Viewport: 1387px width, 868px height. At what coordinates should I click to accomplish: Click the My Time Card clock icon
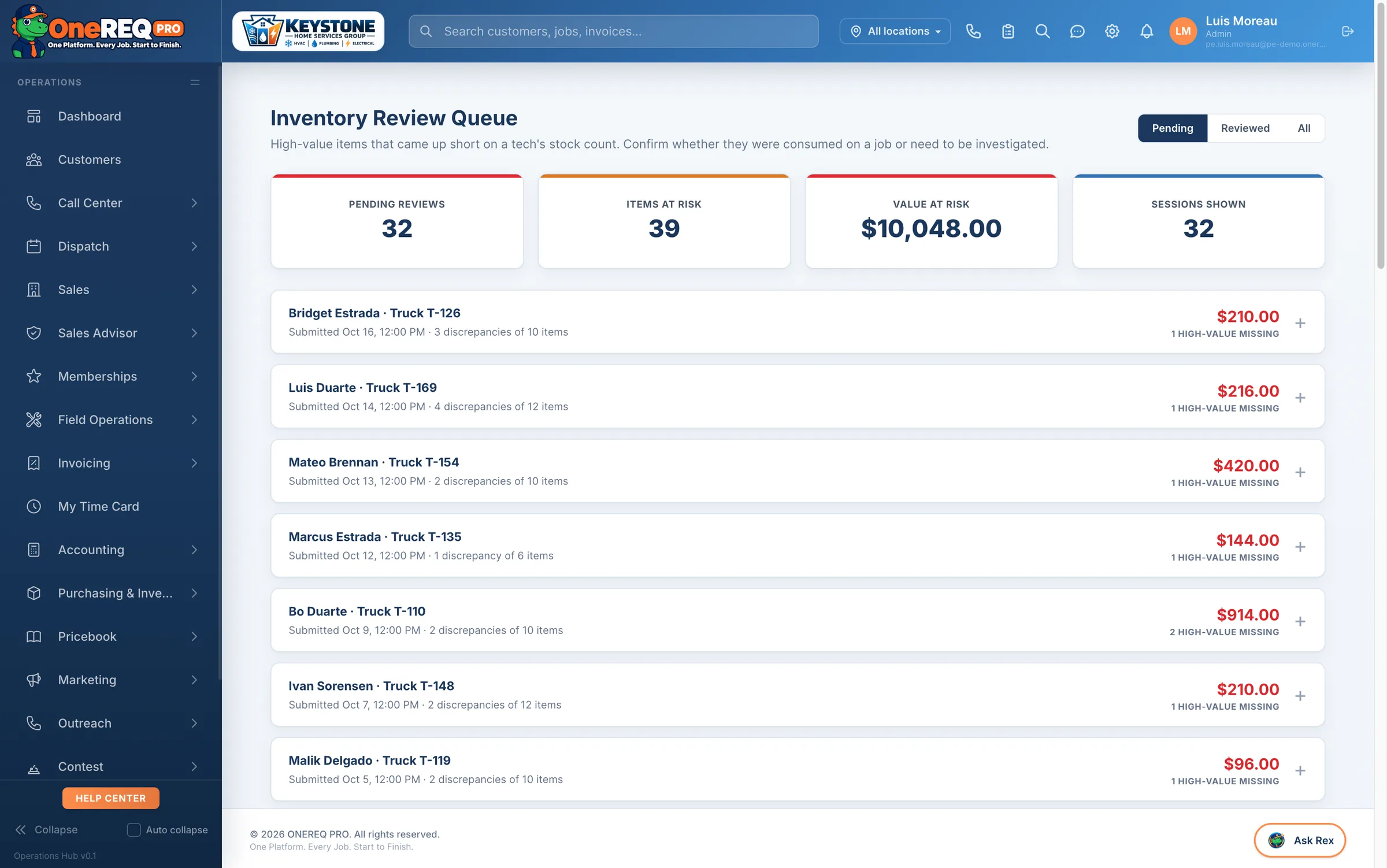[34, 506]
